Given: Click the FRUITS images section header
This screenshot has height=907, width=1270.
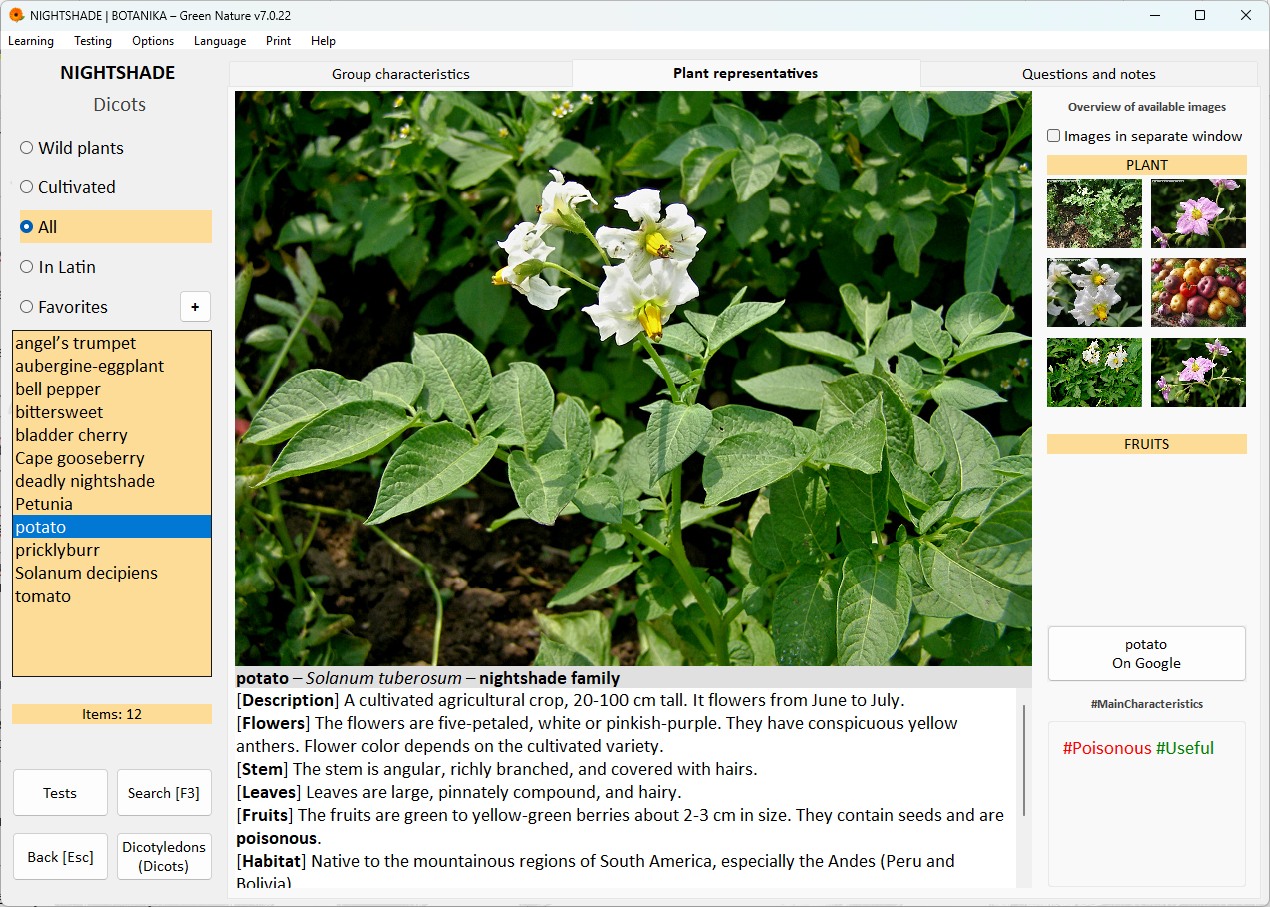Looking at the screenshot, I should [x=1146, y=444].
